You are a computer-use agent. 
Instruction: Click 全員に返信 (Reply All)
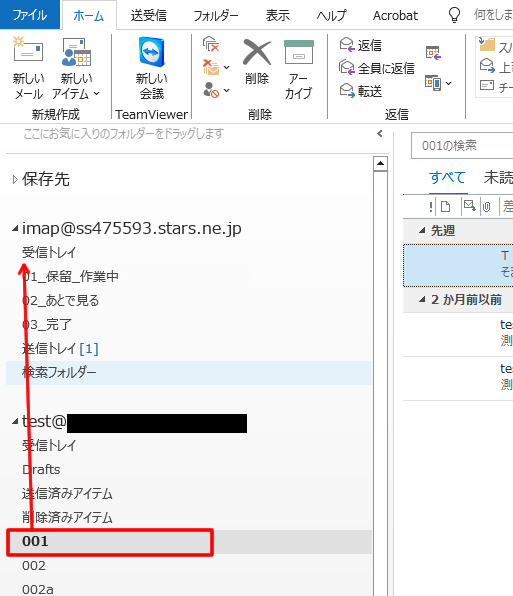click(377, 68)
